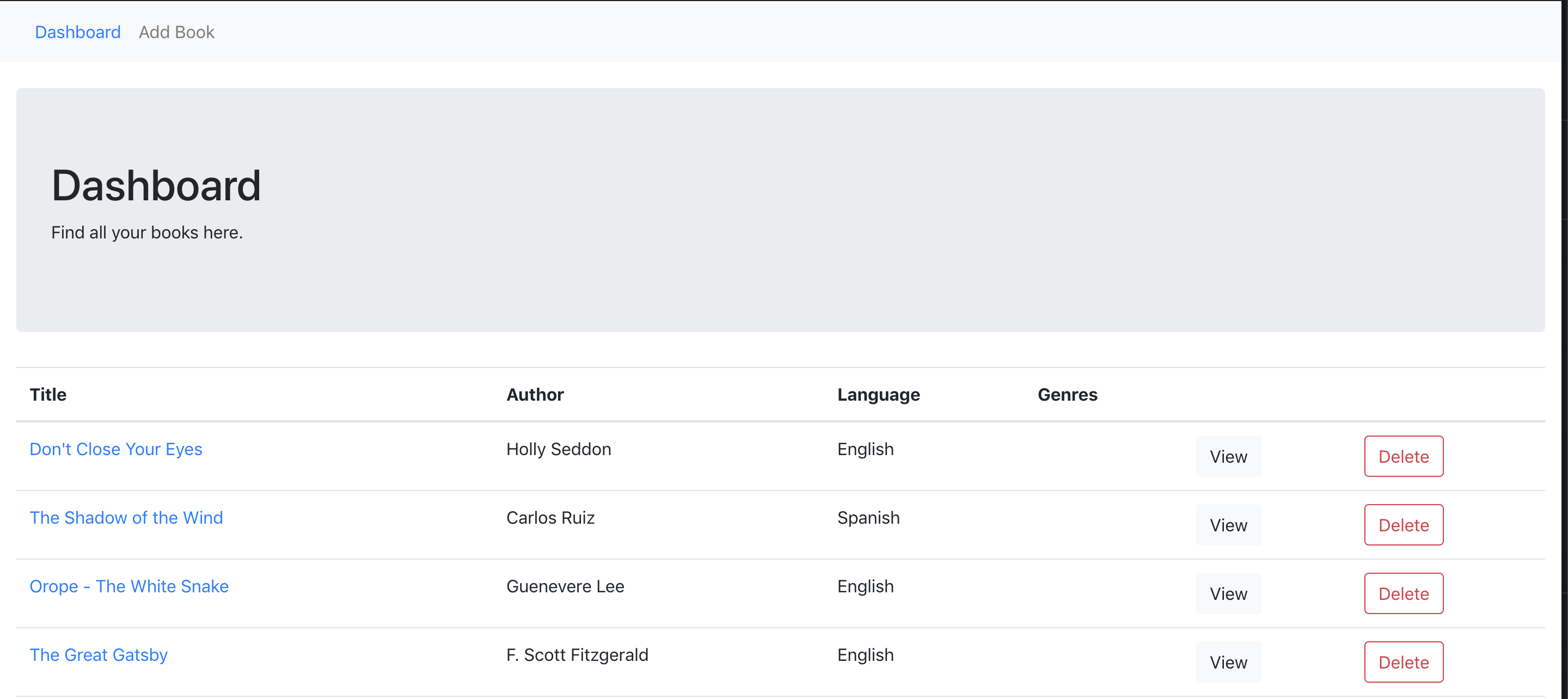Open The Shadow of the Wind link
The width and height of the screenshot is (1568, 699).
(x=126, y=518)
